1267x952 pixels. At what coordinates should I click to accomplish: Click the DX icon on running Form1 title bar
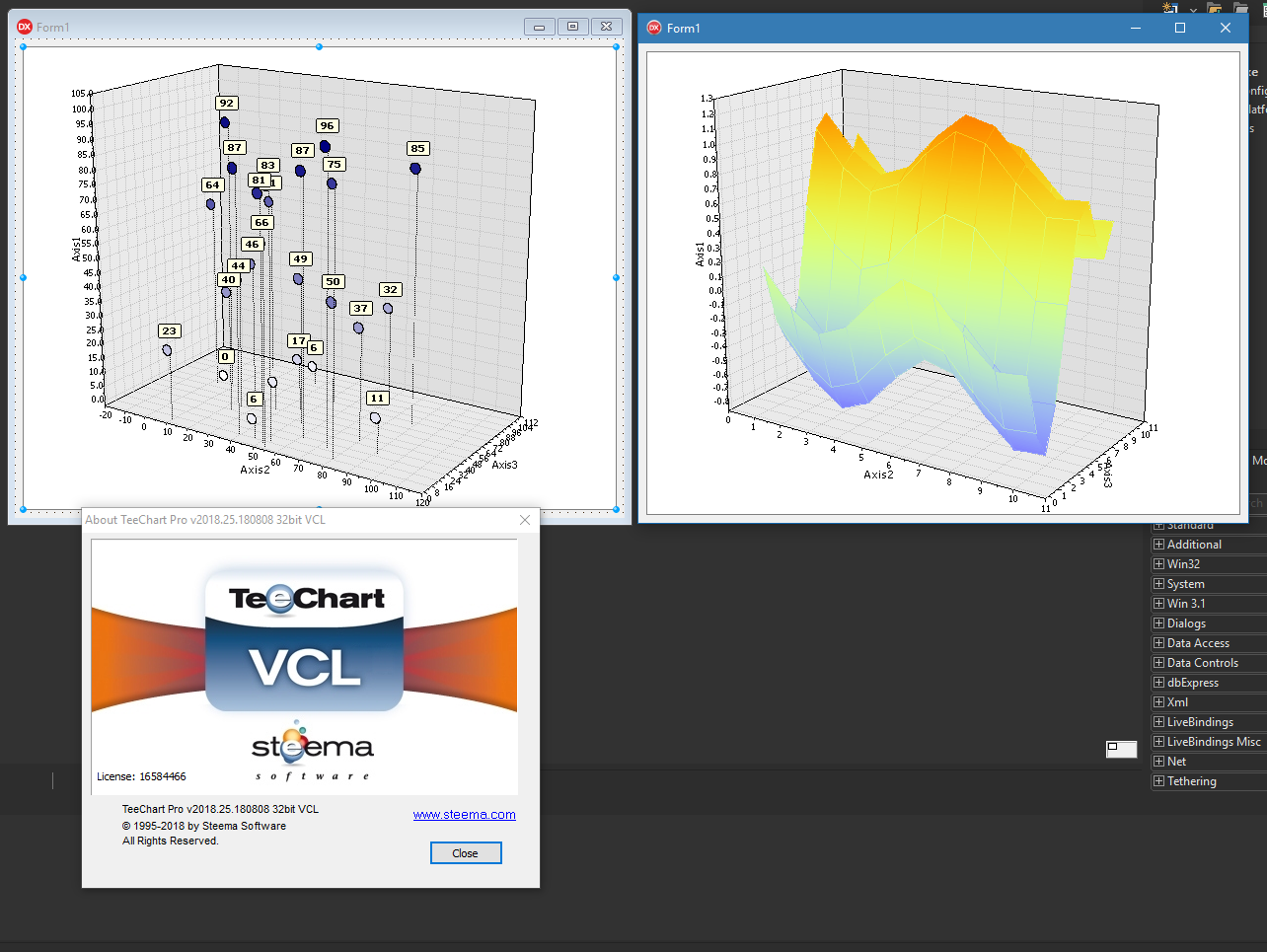click(x=653, y=28)
